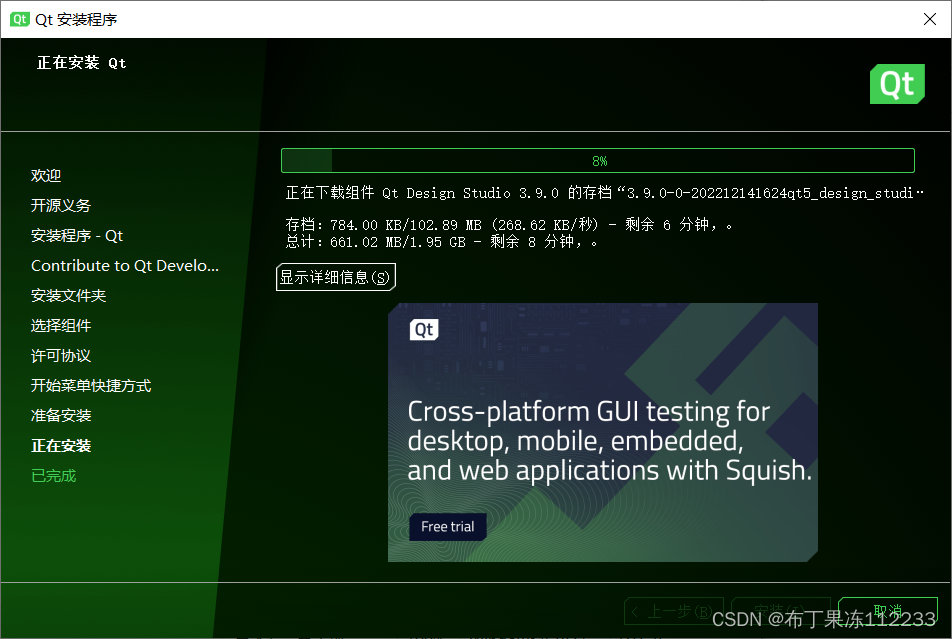Select the 许可协议 step entry
Viewport: 952px width, 639px height.
tap(62, 355)
